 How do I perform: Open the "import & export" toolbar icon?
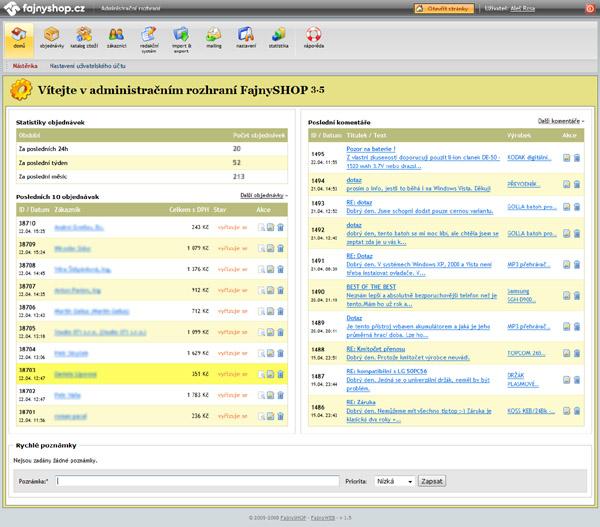click(x=181, y=39)
